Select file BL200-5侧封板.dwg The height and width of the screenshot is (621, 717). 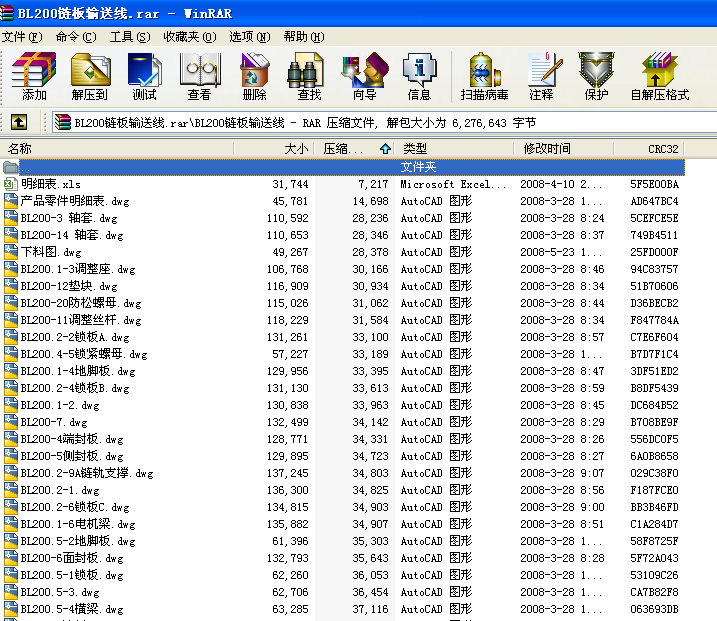[72, 456]
